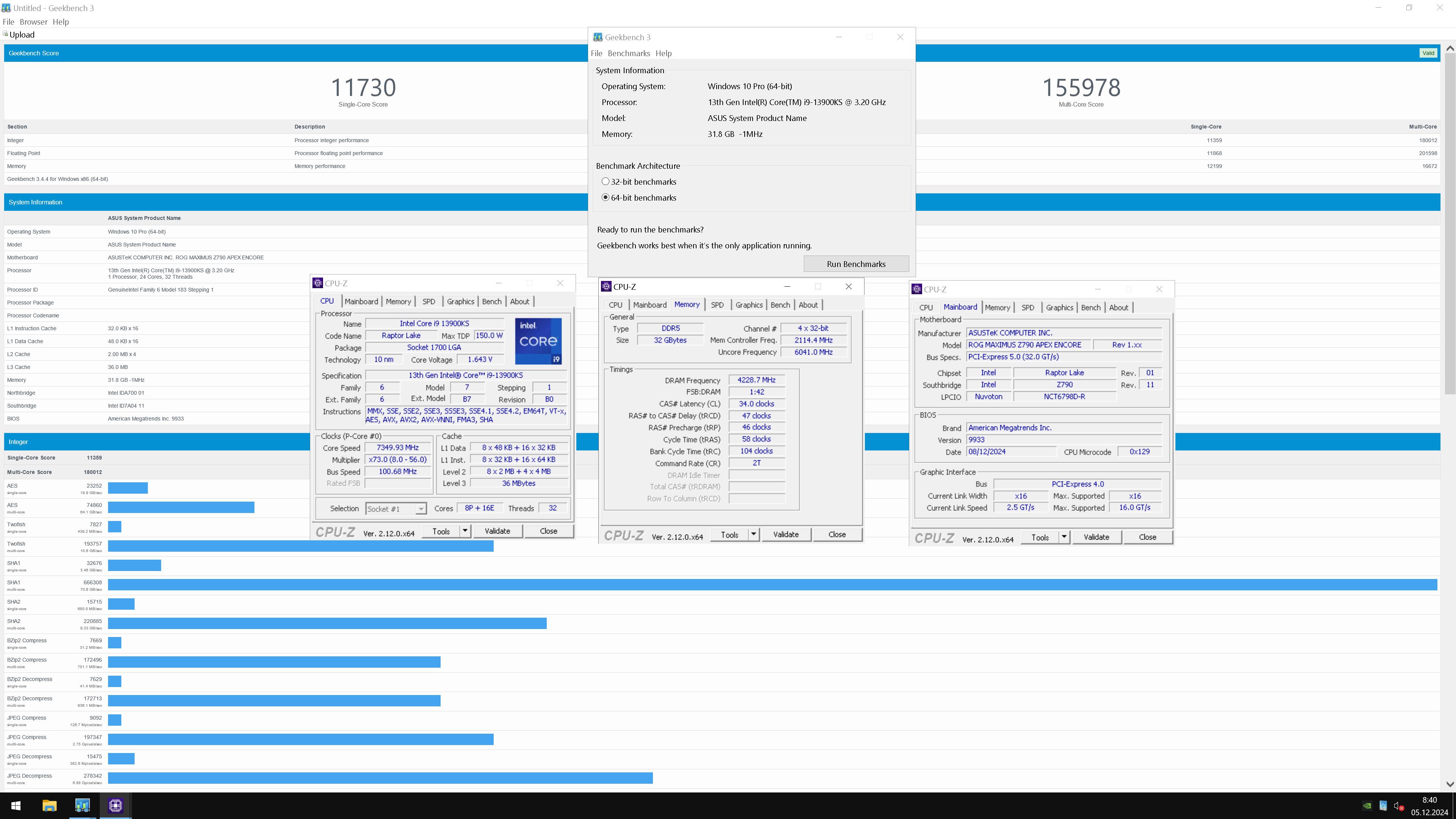Open Tools dropdown arrow in CPU-Z Mainboard window
Image resolution: width=1456 pixels, height=819 pixels.
(x=1064, y=537)
